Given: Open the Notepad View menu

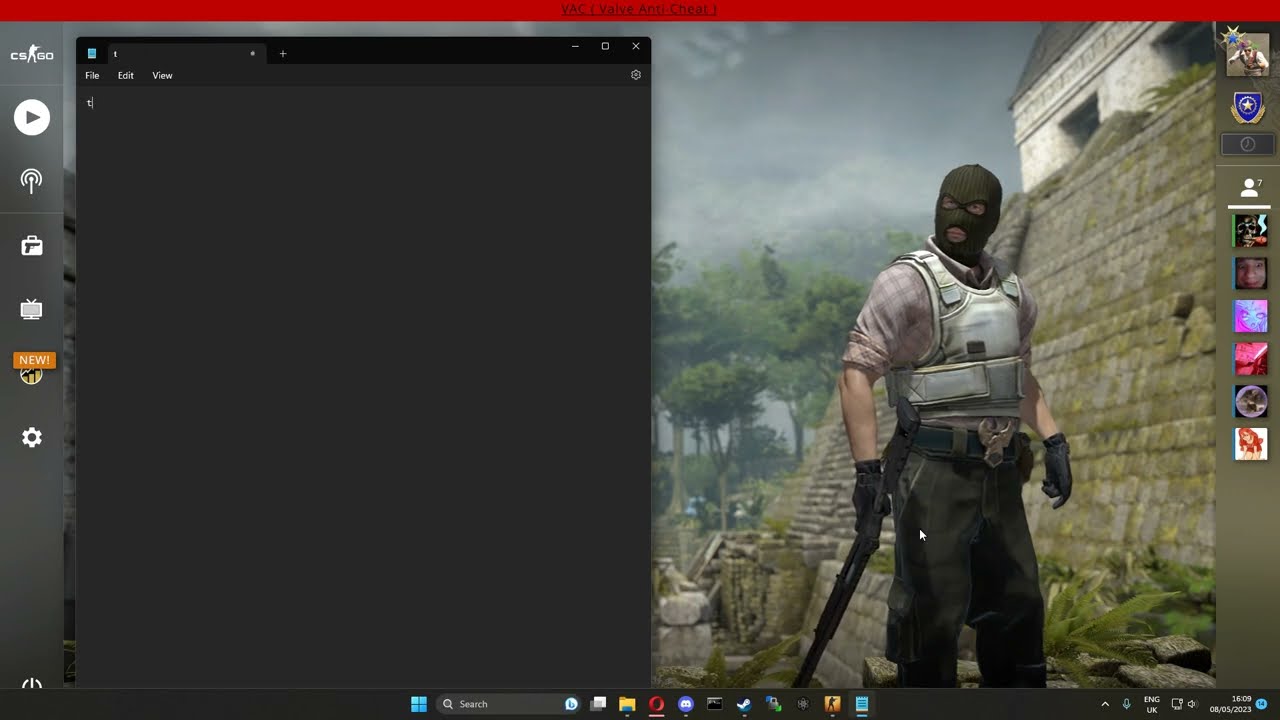Looking at the screenshot, I should 162,75.
